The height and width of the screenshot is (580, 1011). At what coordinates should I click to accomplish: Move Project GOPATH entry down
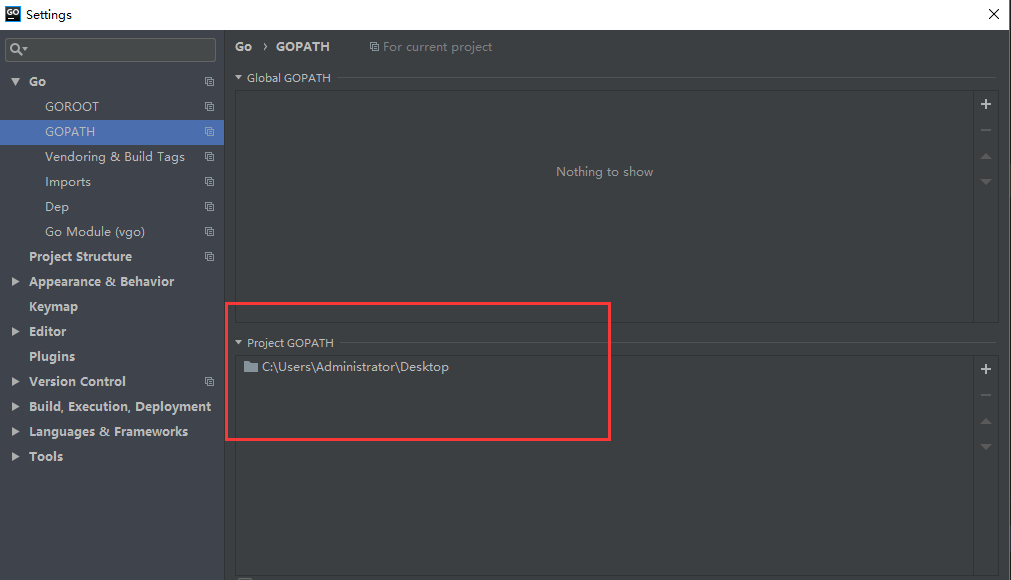coord(986,447)
